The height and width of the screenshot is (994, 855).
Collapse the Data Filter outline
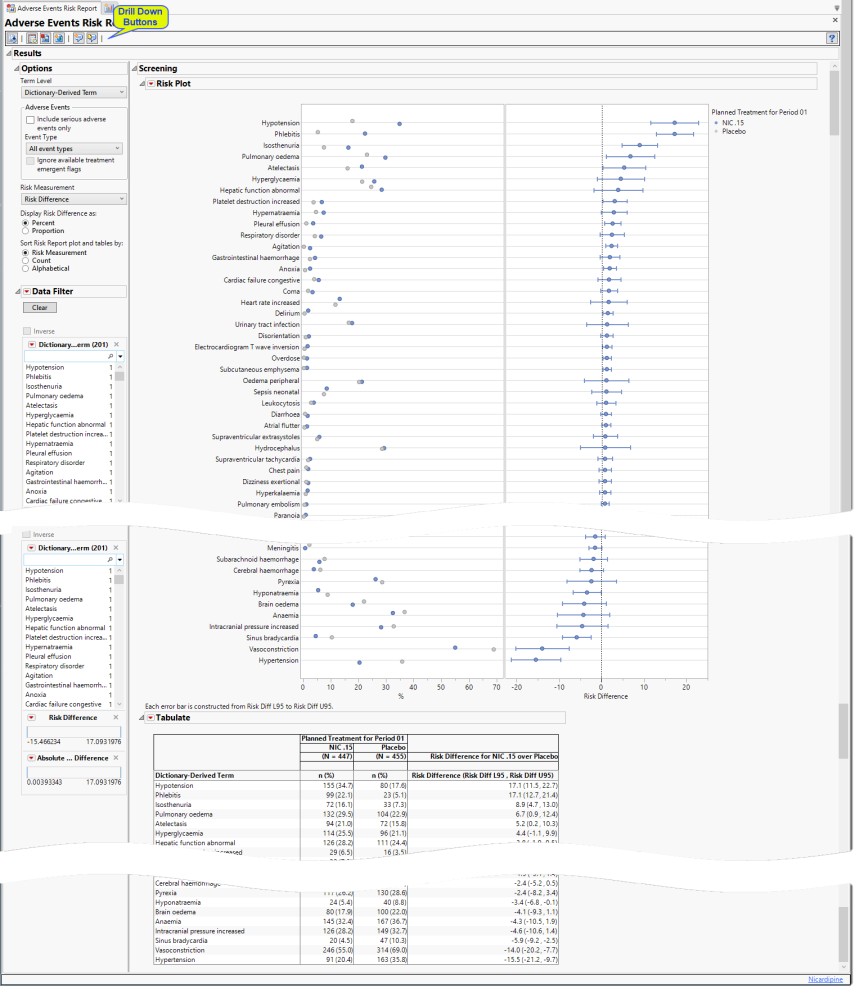point(18,292)
